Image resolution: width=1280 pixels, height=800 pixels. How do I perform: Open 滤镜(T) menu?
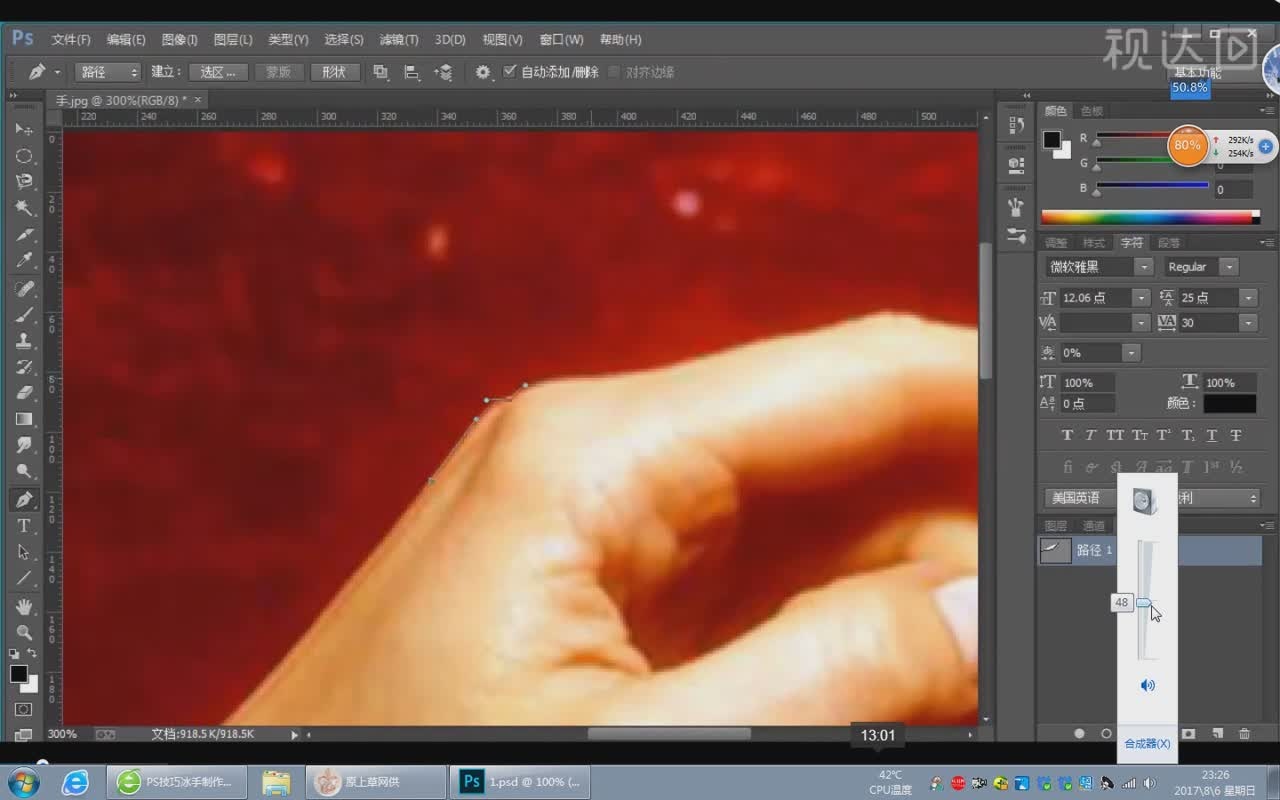[x=399, y=40]
